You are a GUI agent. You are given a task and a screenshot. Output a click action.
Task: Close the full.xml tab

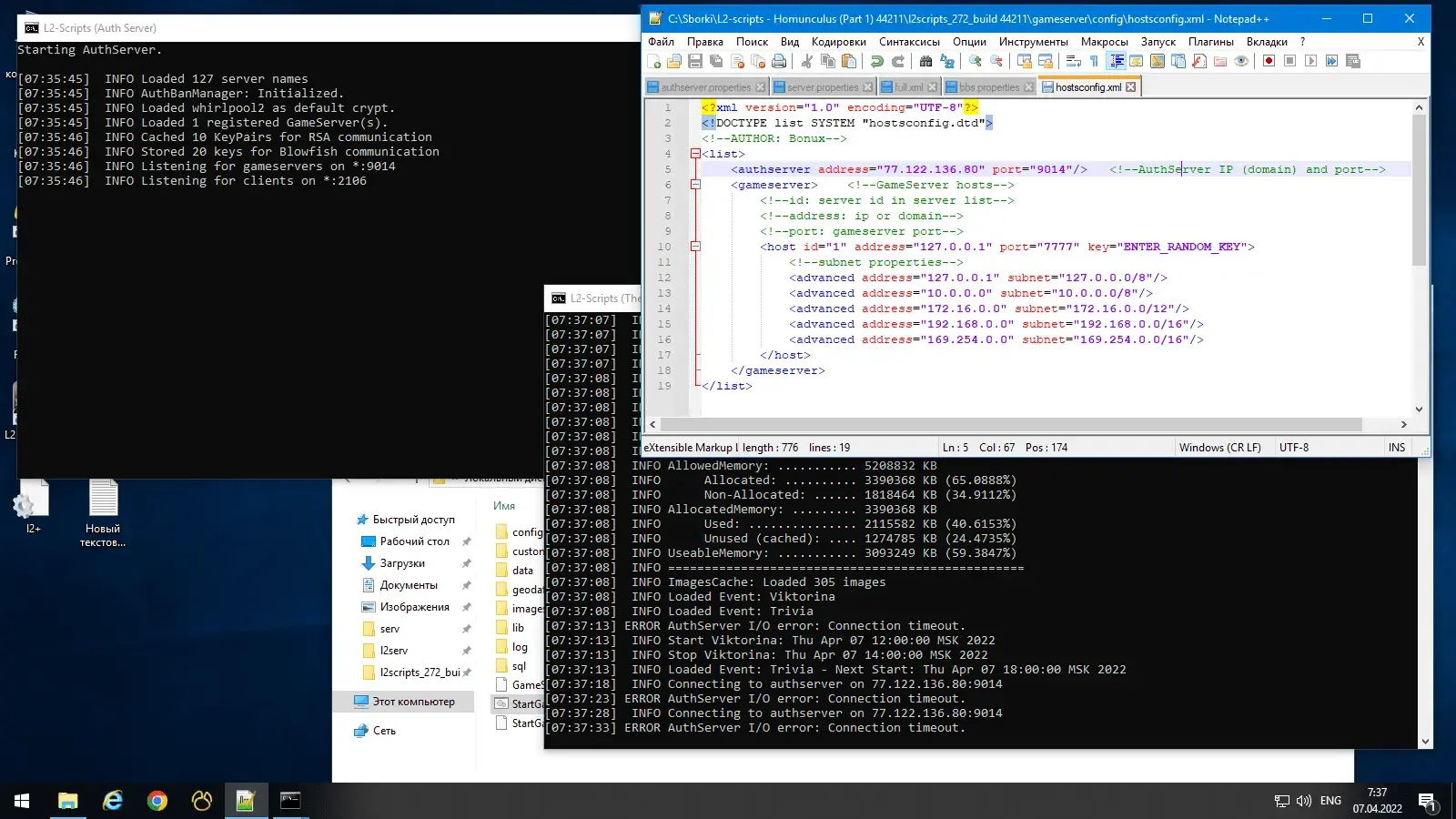933,87
